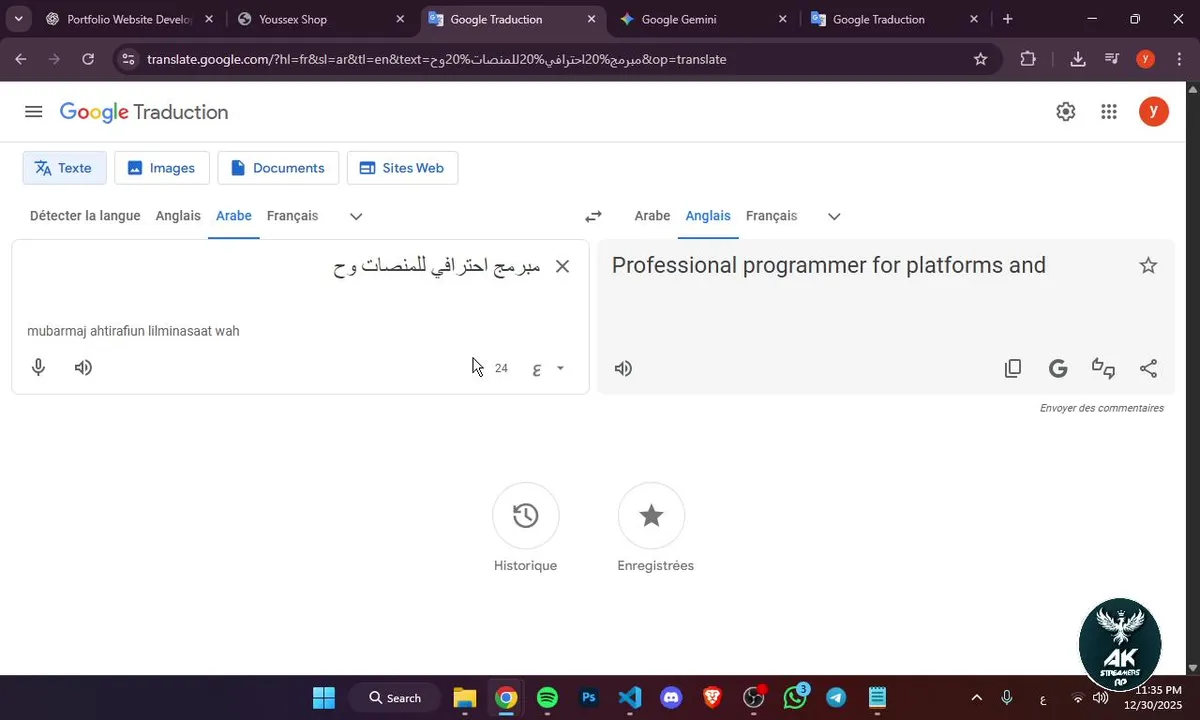This screenshot has width=1200, height=720.
Task: Show hidden system tray icons
Action: tap(976, 697)
